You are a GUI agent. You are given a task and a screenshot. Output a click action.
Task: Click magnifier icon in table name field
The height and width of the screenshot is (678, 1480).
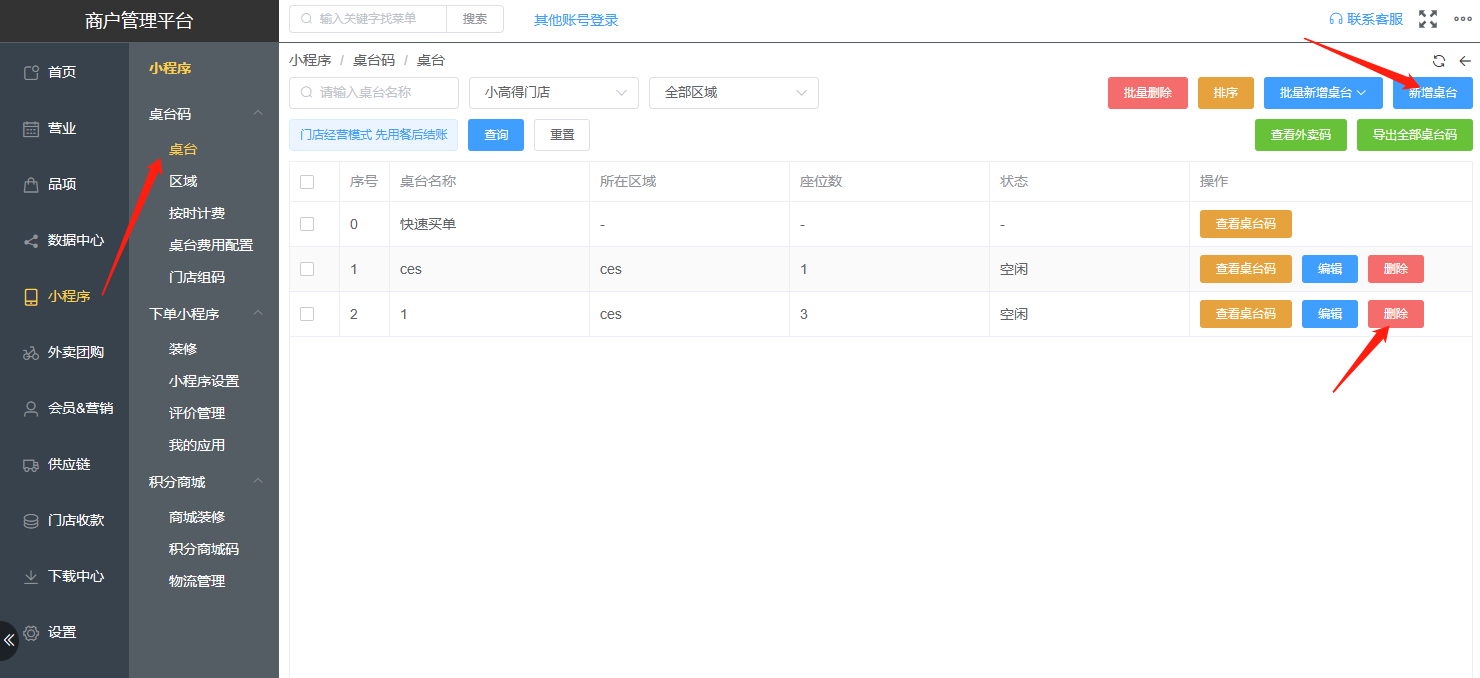tap(308, 93)
